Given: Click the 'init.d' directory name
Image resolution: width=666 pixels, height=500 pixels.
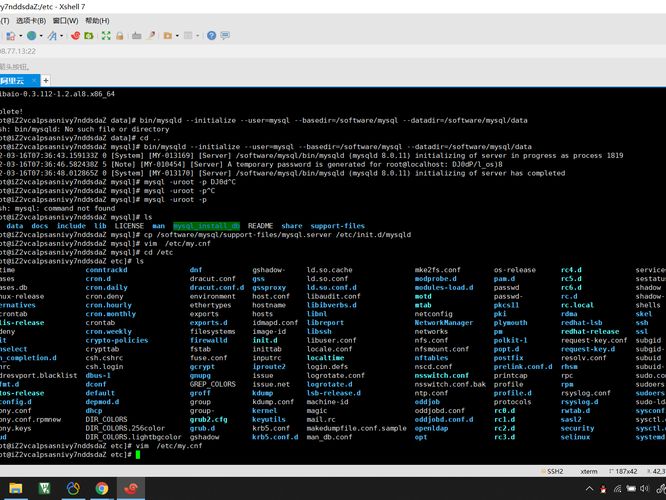Looking at the screenshot, I should (x=265, y=340).
